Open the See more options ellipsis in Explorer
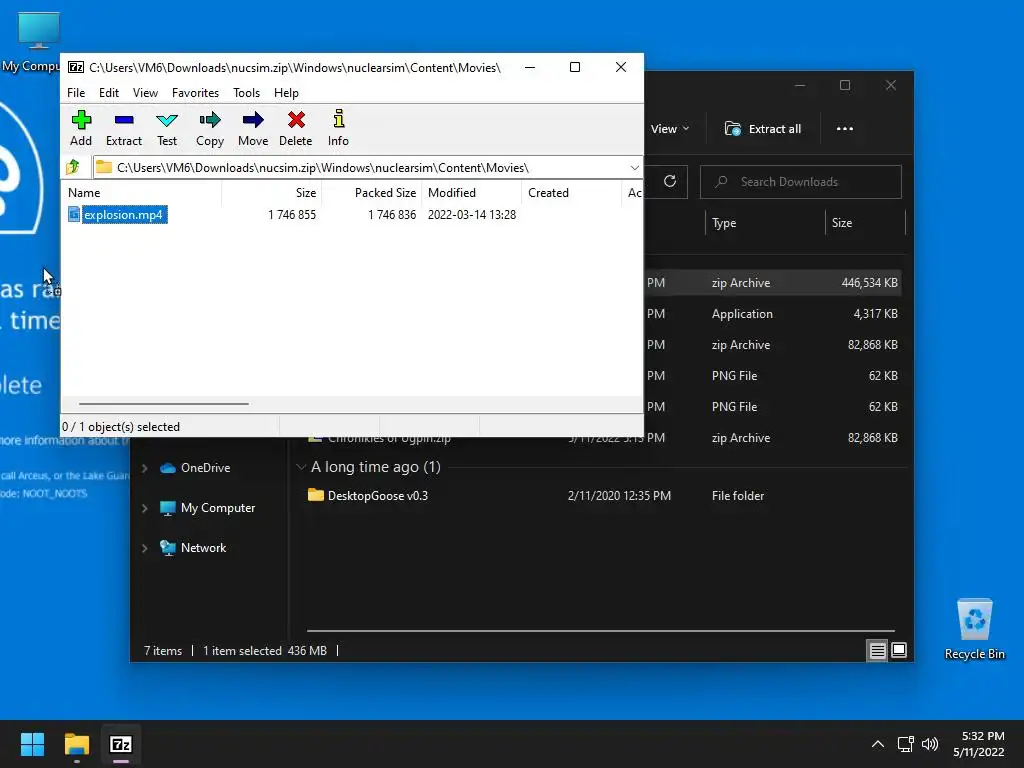The width and height of the screenshot is (1024, 768). 844,129
